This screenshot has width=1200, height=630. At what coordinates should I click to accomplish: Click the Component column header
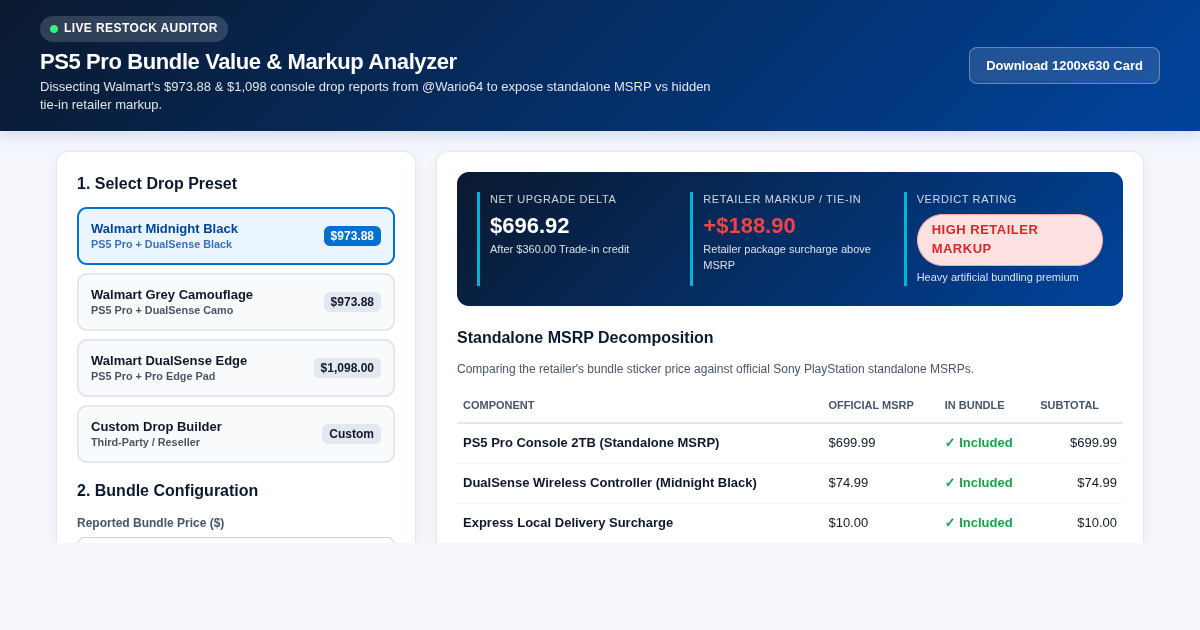coord(498,405)
